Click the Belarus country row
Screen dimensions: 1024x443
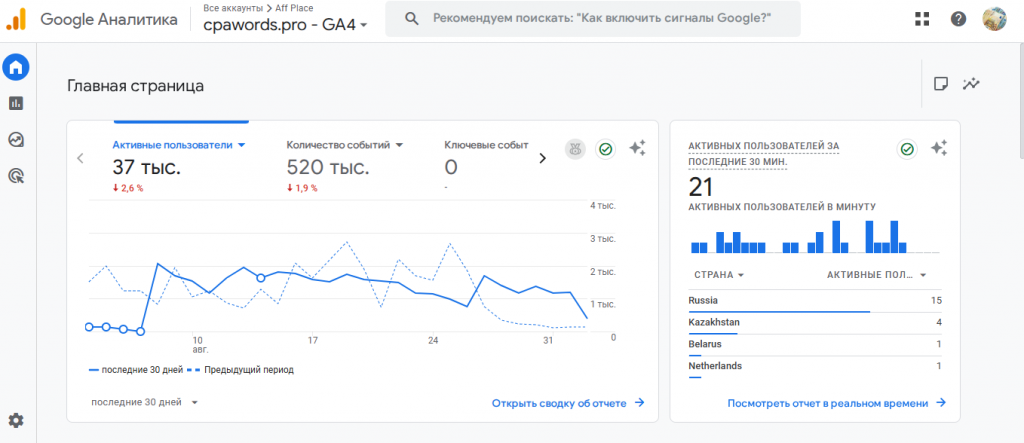point(815,346)
